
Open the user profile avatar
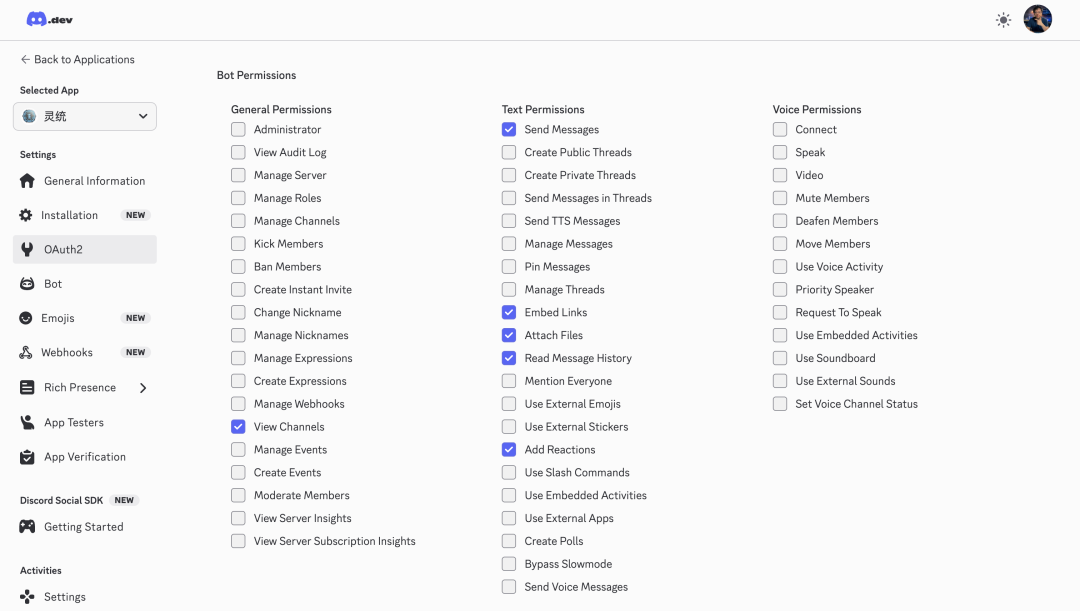coord(1037,19)
